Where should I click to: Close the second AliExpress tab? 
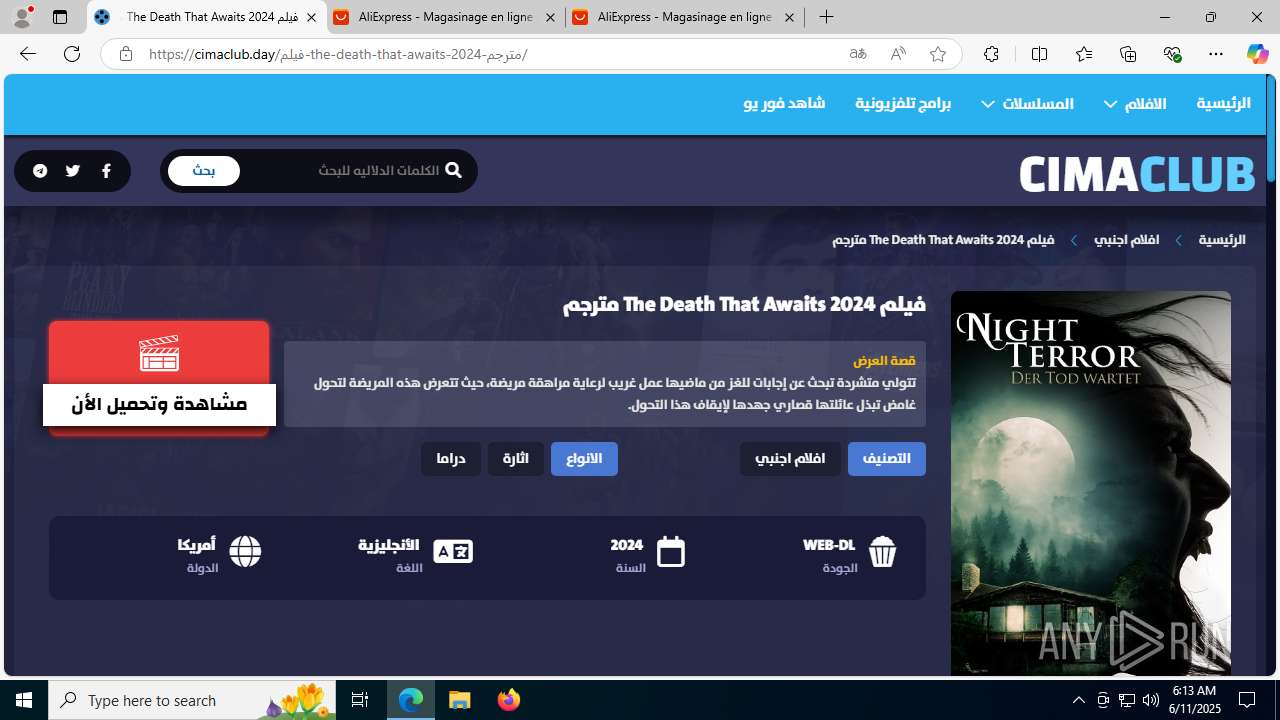click(789, 18)
